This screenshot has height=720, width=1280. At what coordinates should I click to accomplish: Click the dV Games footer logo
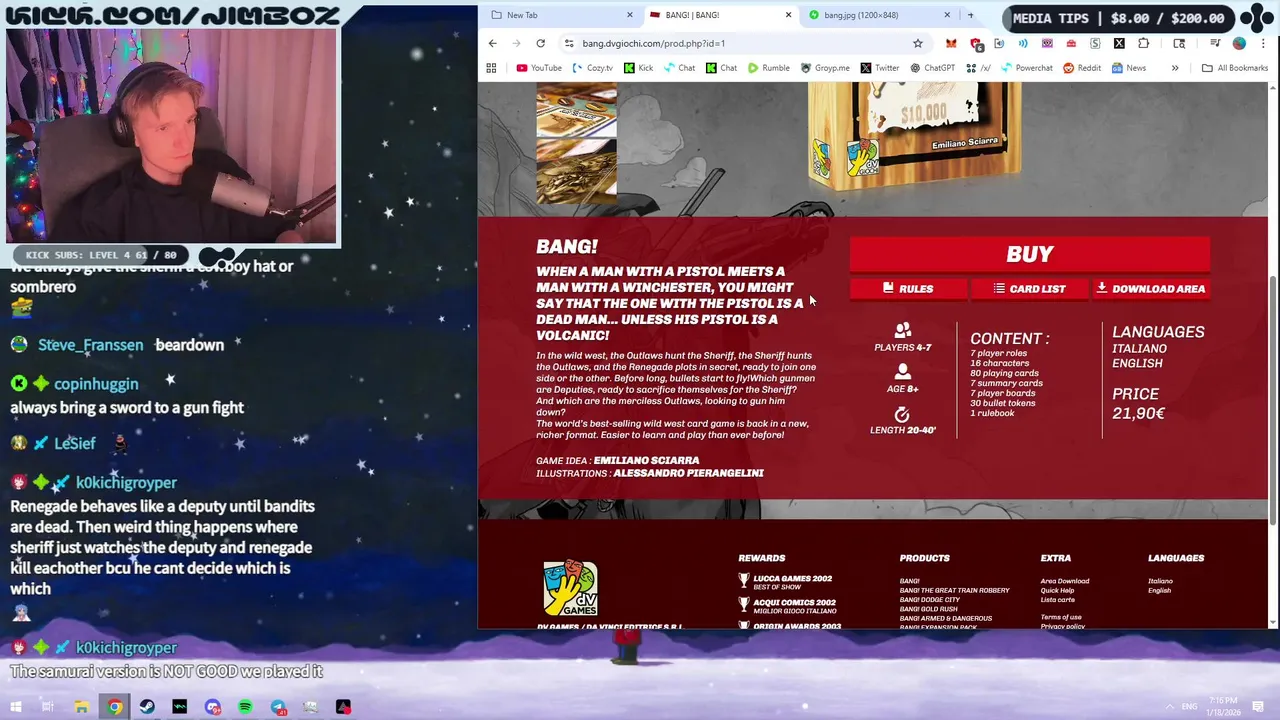pos(571,589)
